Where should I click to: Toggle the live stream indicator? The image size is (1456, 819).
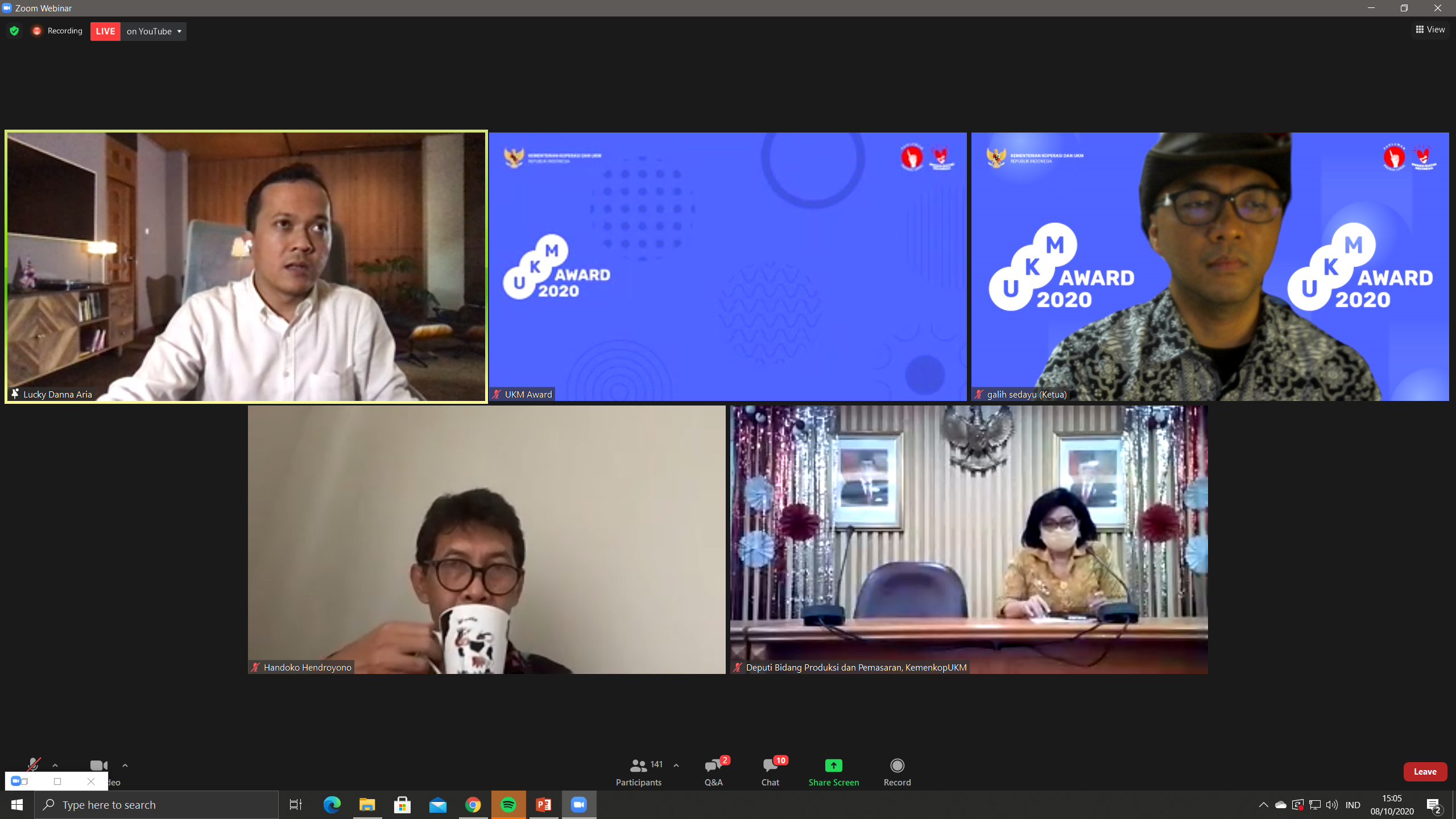(x=105, y=31)
